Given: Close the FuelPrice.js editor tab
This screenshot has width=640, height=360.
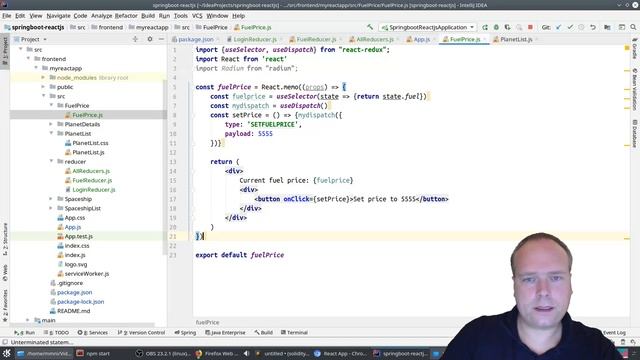Looking at the screenshot, I should [x=485, y=39].
